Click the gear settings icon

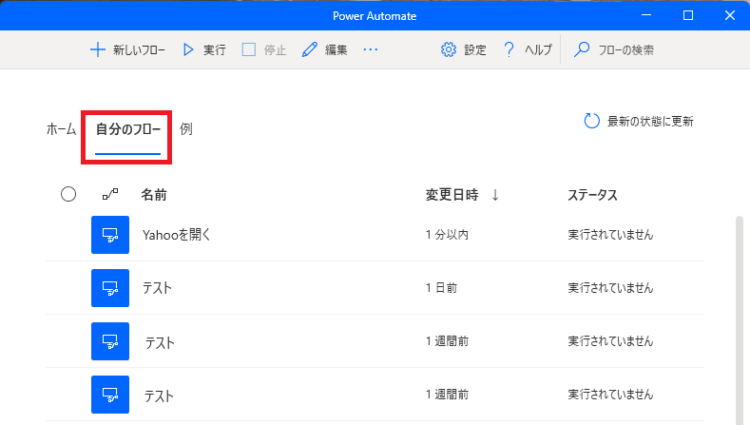[448, 50]
